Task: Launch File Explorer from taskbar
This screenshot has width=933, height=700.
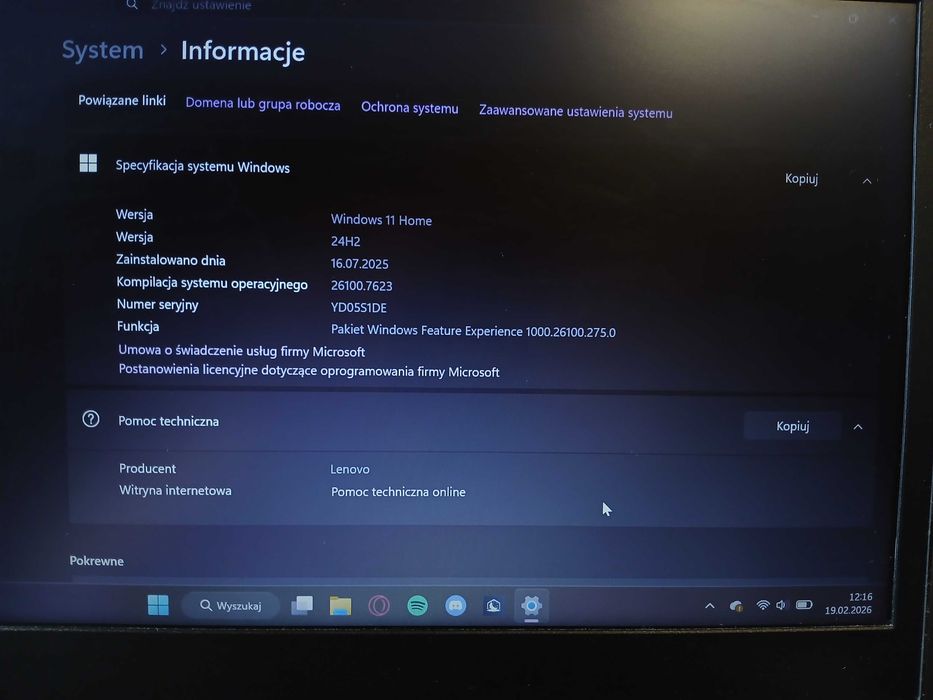Action: 340,606
